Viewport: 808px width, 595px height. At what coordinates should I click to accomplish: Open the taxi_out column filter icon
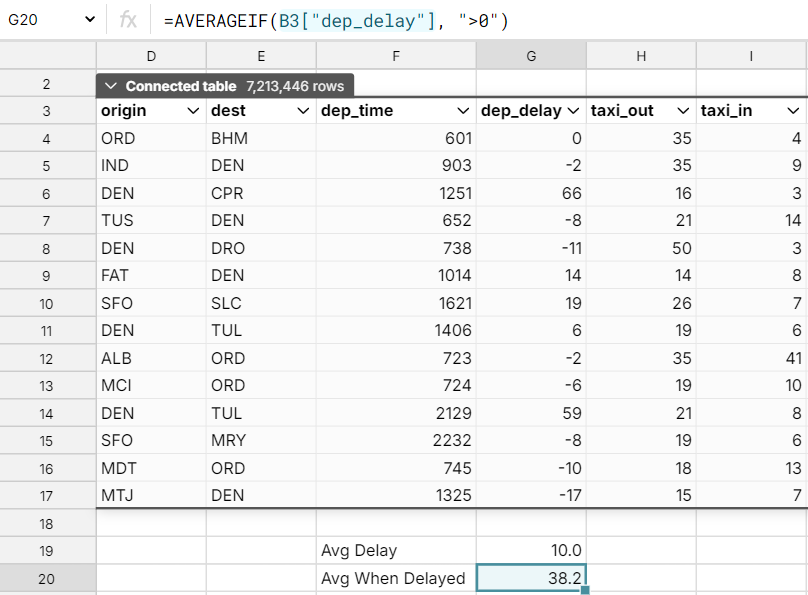682,111
